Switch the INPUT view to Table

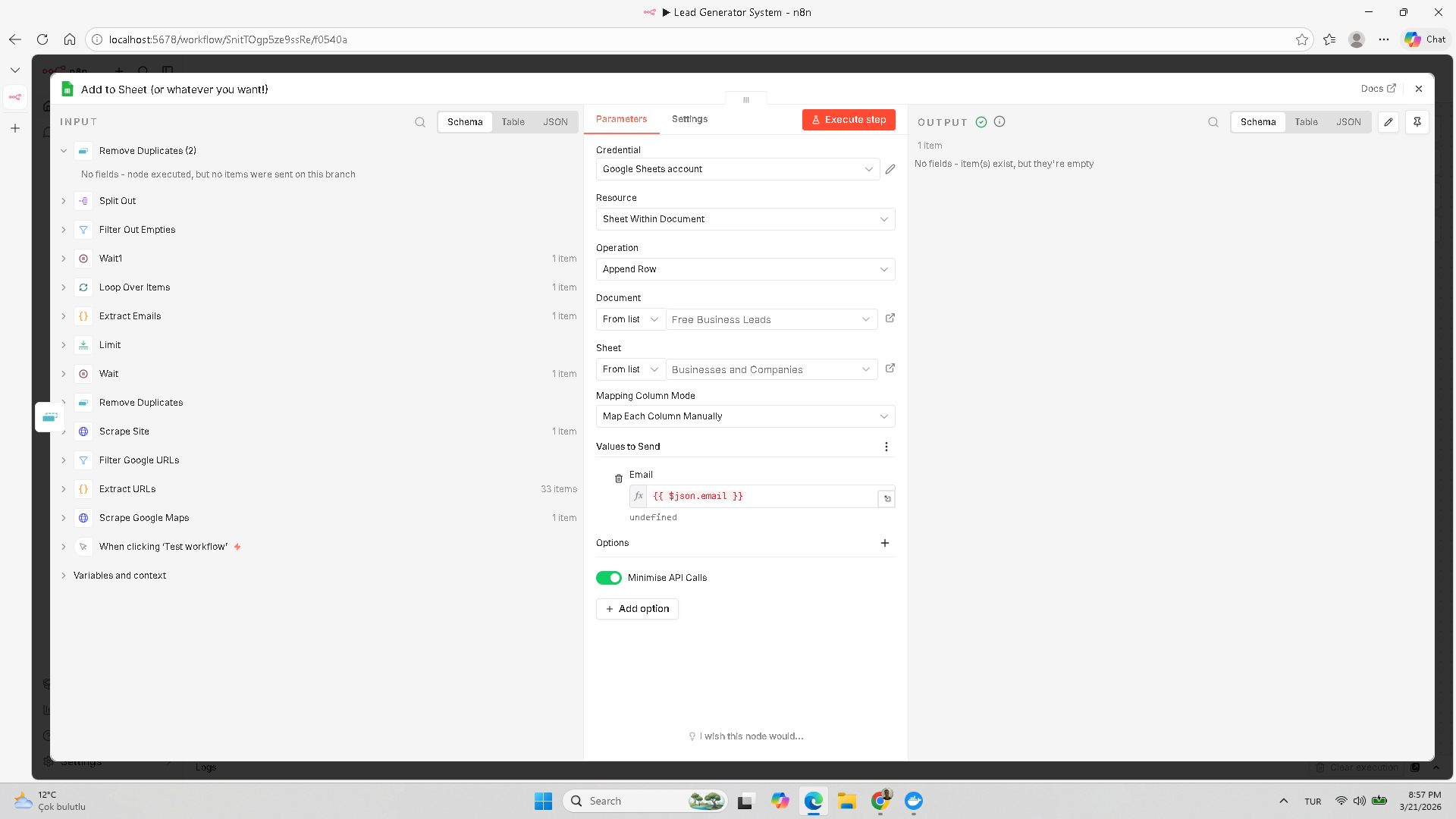pos(513,122)
